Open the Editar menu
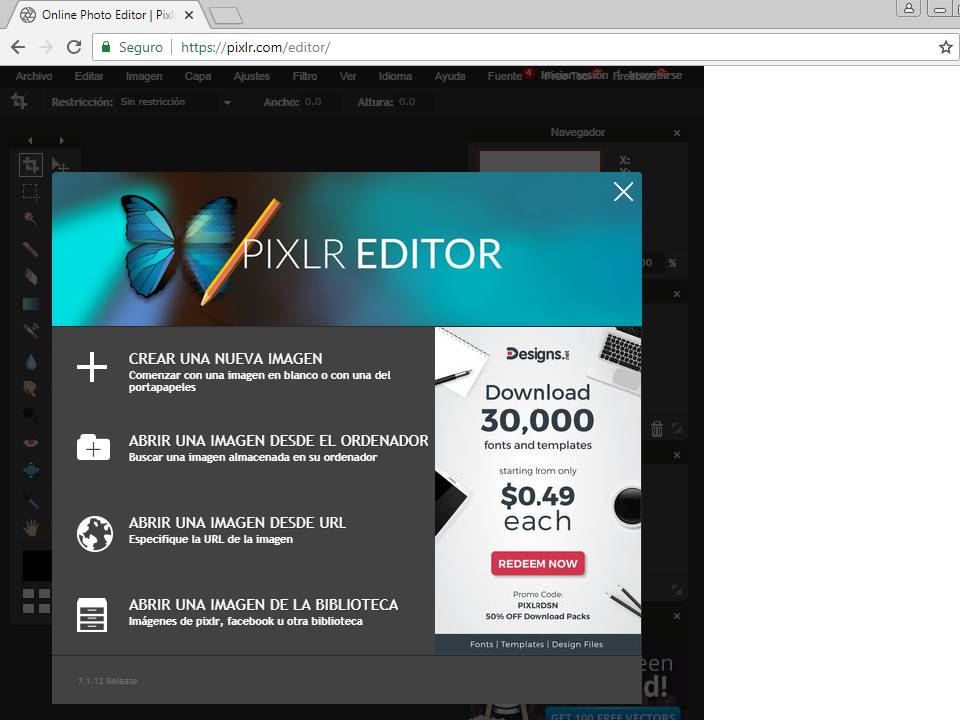 tap(89, 76)
